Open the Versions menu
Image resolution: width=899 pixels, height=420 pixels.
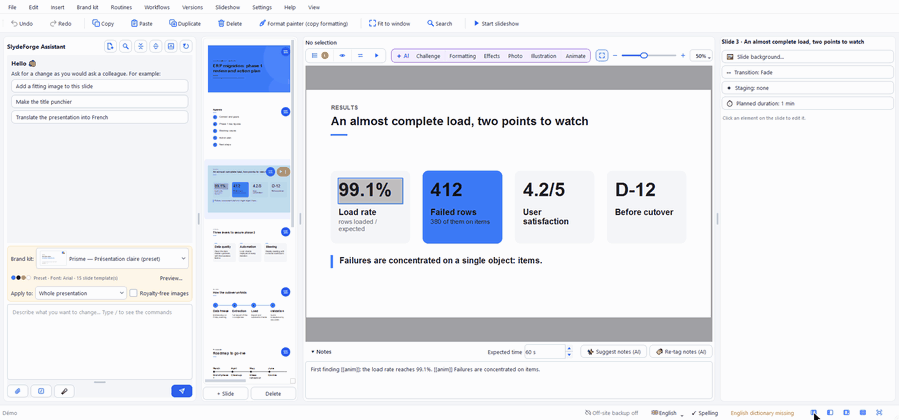coord(192,7)
